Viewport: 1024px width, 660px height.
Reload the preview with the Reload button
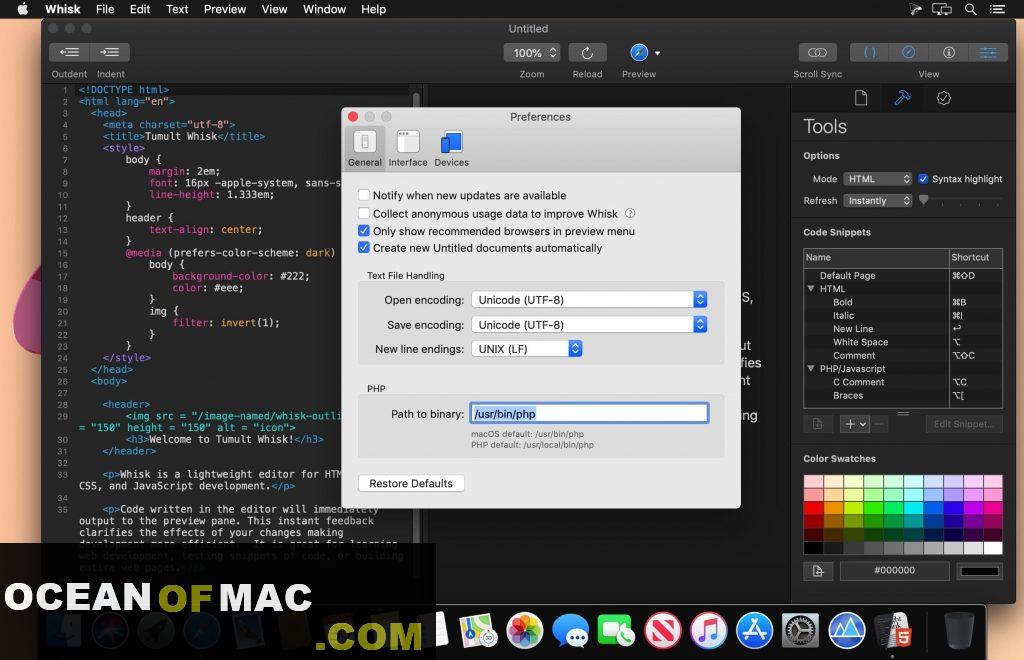click(587, 53)
